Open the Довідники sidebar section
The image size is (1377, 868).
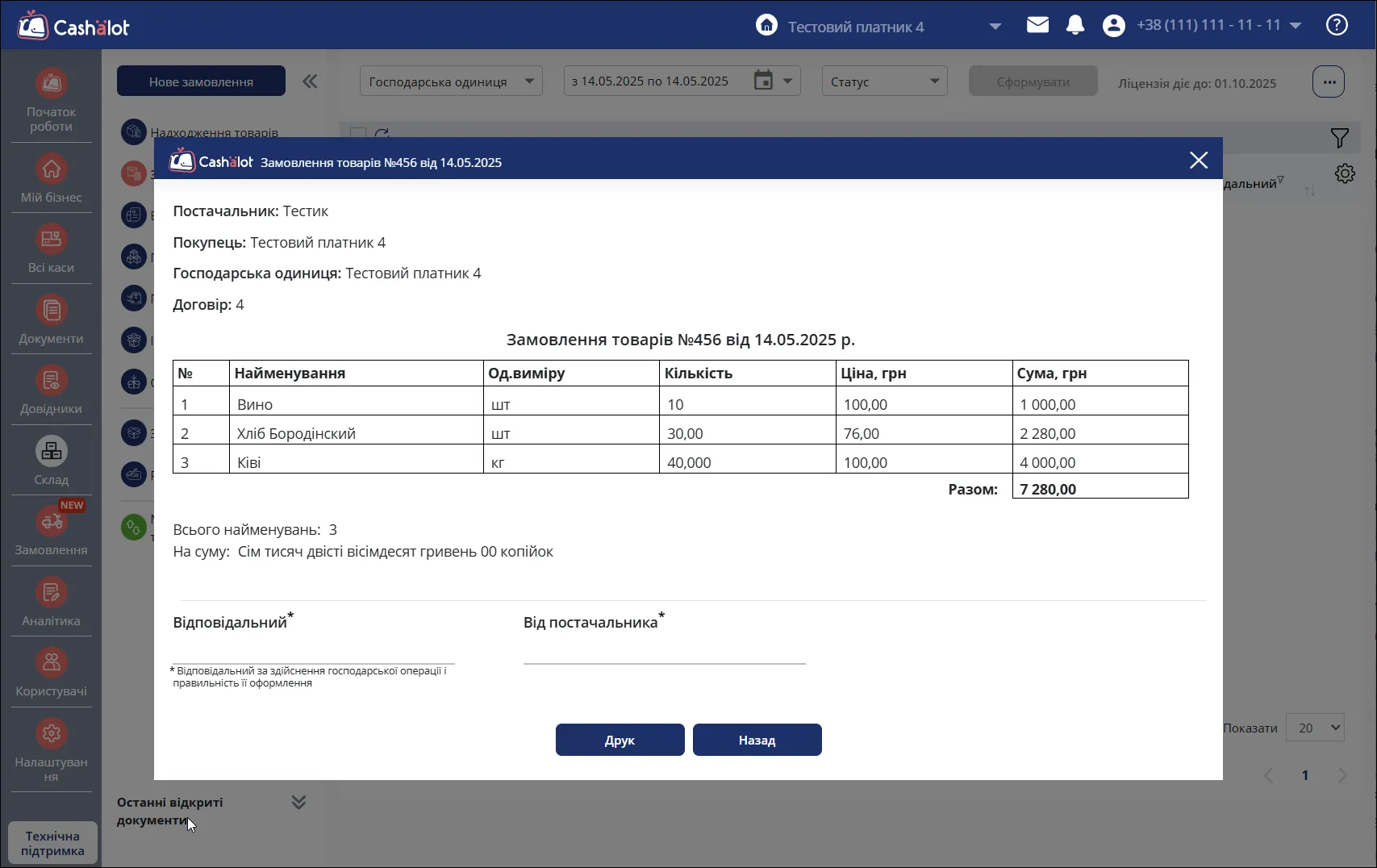click(x=51, y=390)
